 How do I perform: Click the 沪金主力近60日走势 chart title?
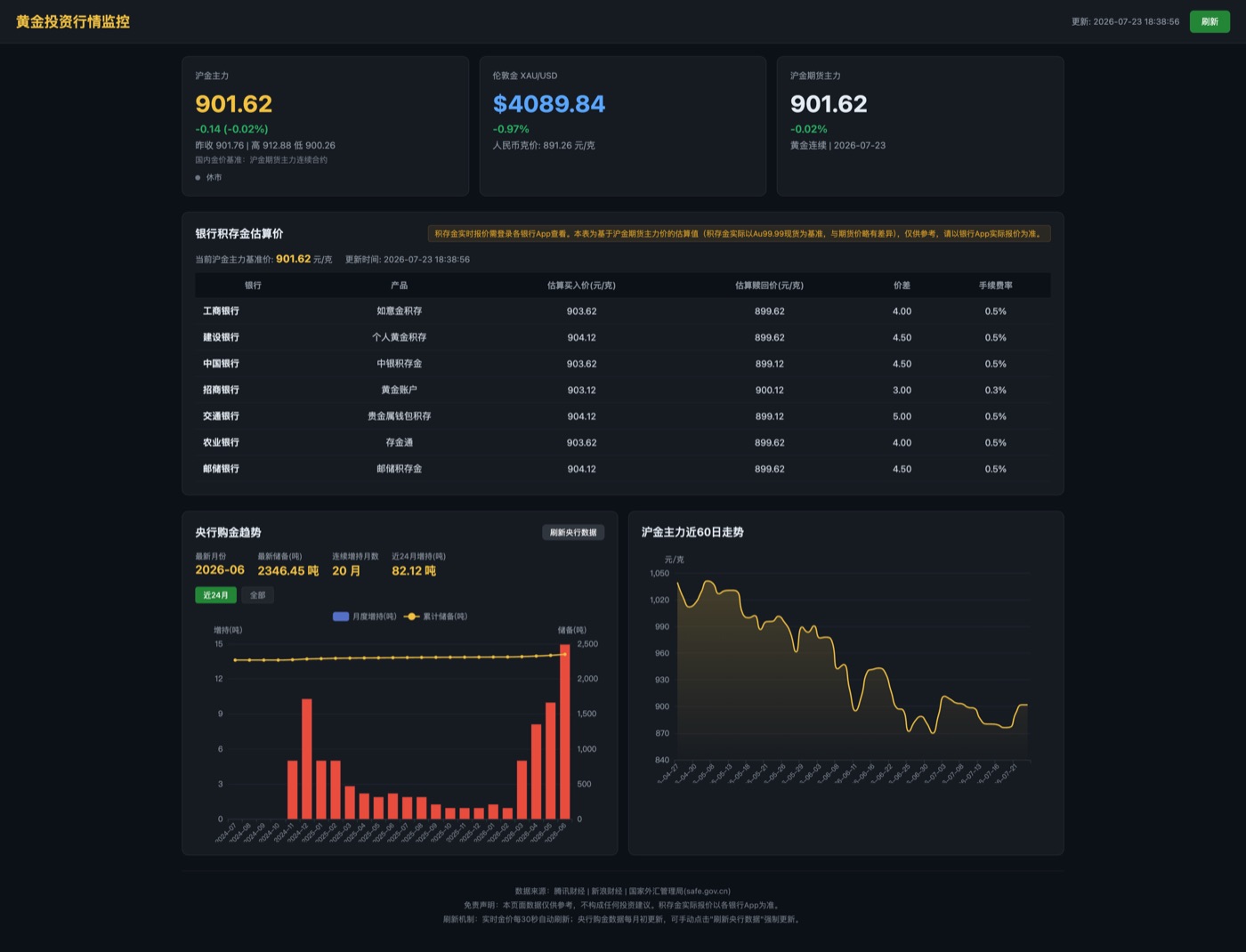(692, 532)
